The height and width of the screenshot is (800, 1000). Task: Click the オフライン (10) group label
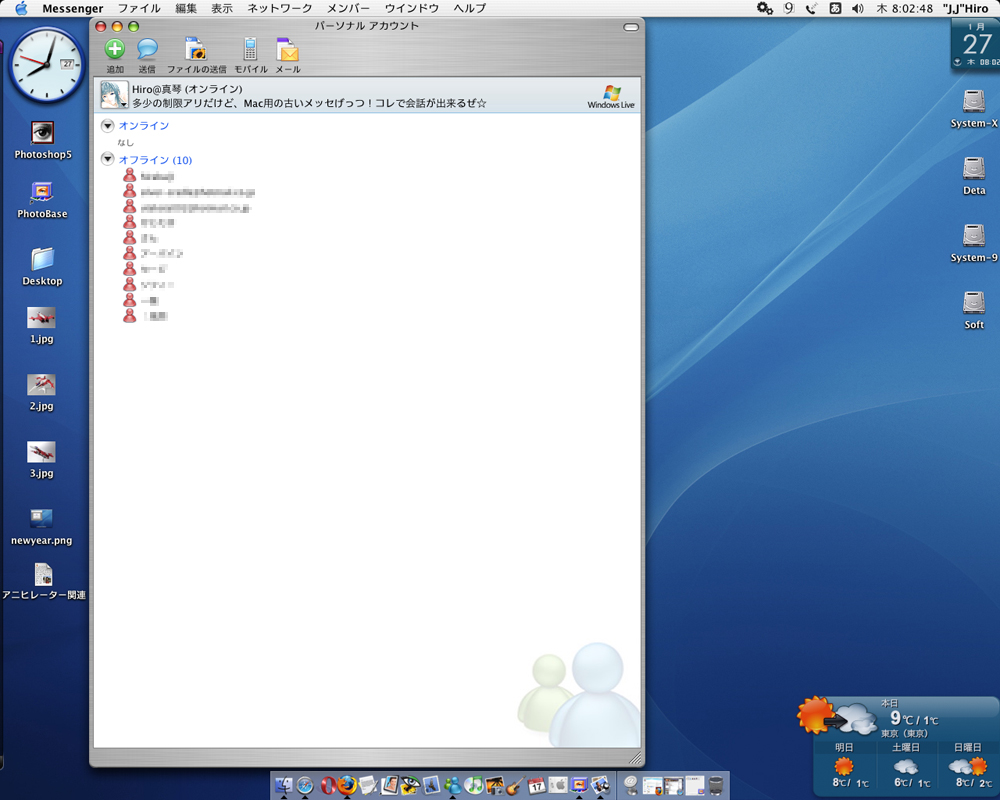155,160
